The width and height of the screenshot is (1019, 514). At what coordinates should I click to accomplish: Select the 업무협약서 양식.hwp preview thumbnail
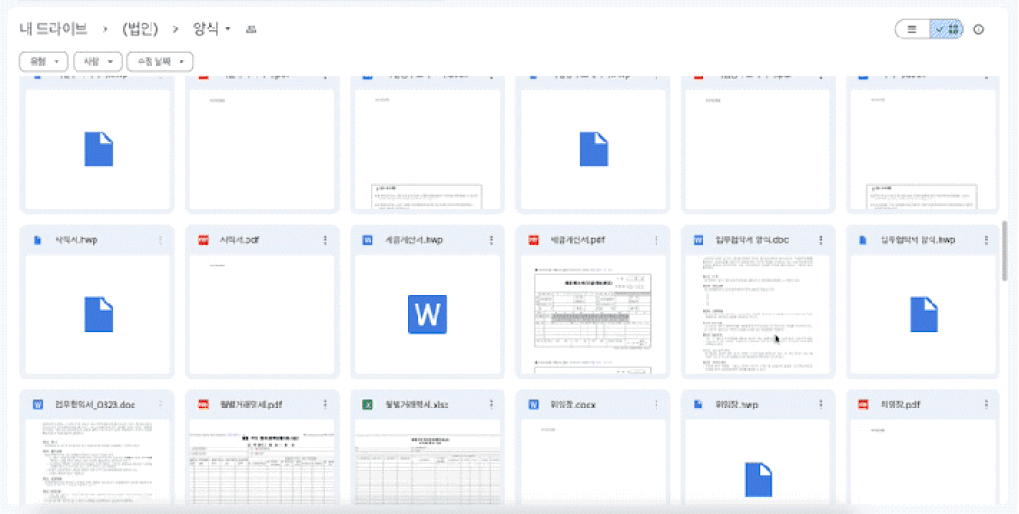pos(923,315)
